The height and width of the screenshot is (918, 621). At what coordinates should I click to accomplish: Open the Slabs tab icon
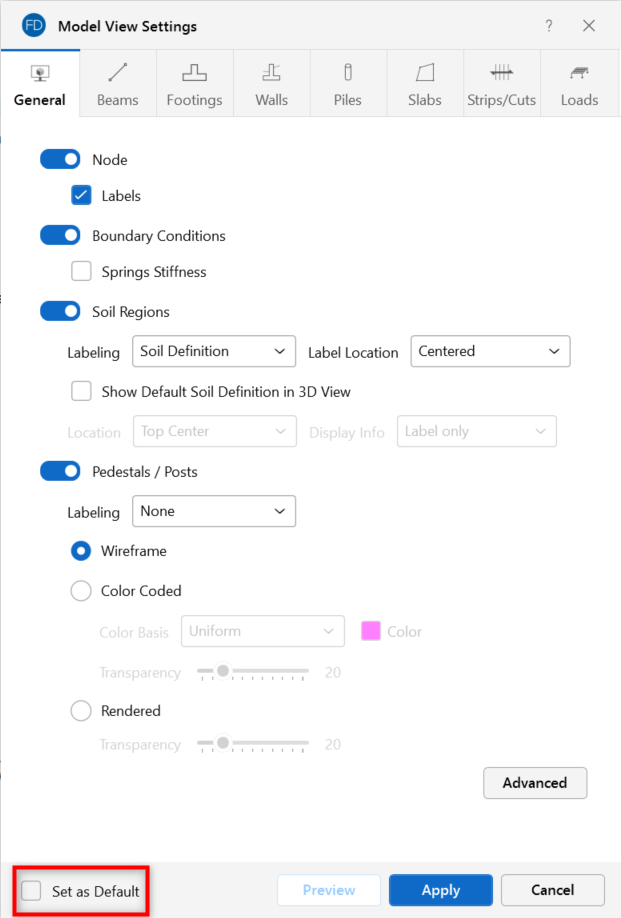[x=425, y=73]
